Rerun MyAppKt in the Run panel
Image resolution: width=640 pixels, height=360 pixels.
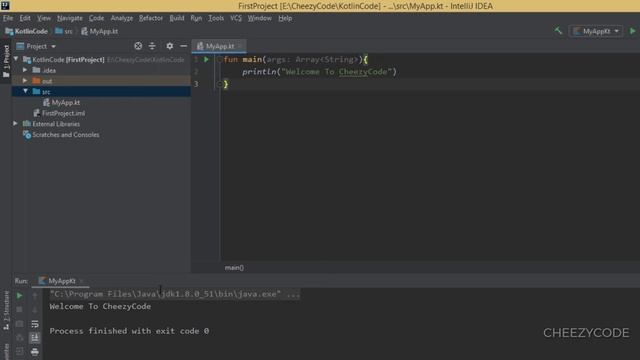[x=20, y=296]
